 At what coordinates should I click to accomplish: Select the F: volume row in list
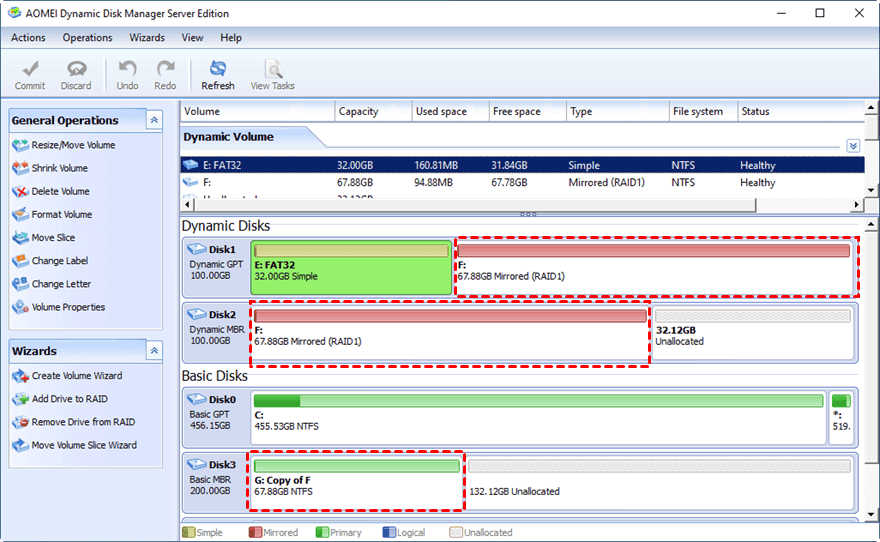(x=522, y=182)
